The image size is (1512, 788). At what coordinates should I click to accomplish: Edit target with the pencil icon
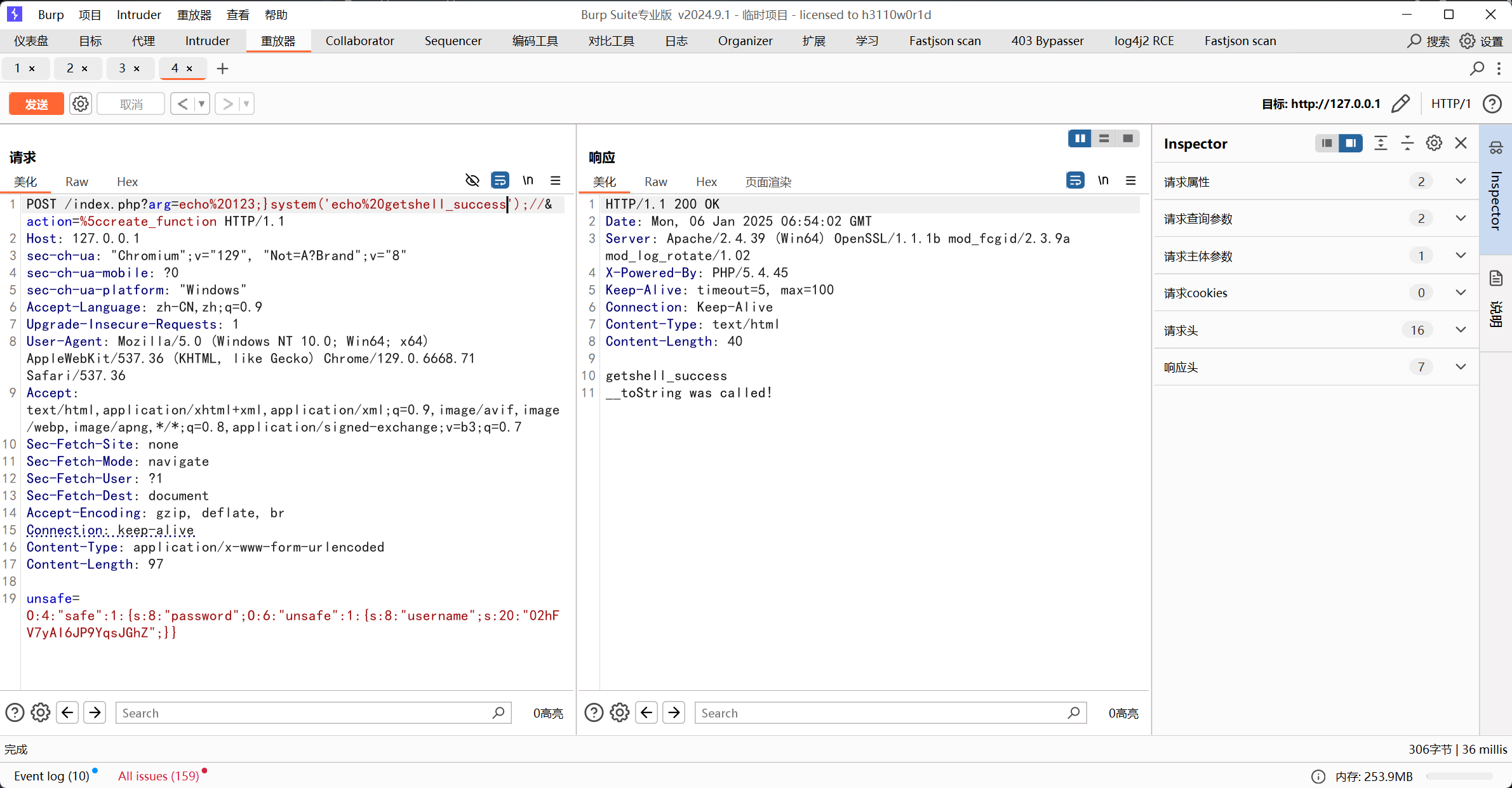click(1401, 104)
